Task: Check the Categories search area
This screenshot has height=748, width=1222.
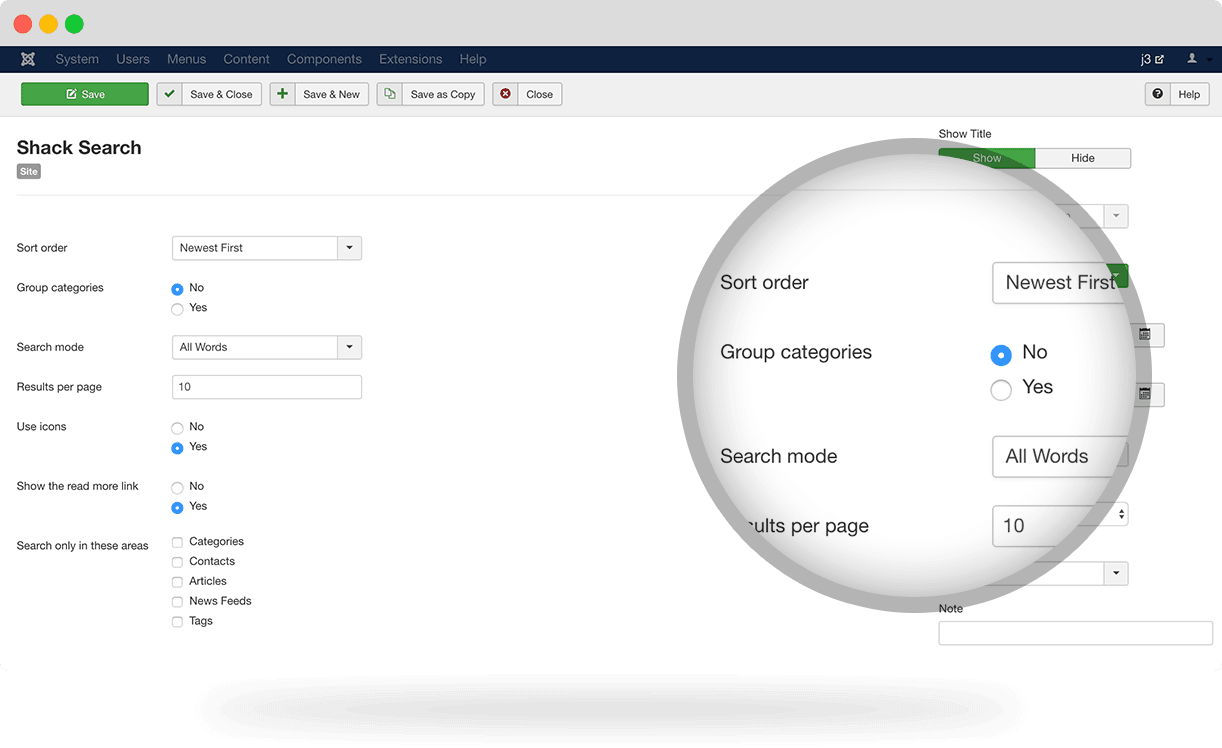Action: pyautogui.click(x=177, y=542)
